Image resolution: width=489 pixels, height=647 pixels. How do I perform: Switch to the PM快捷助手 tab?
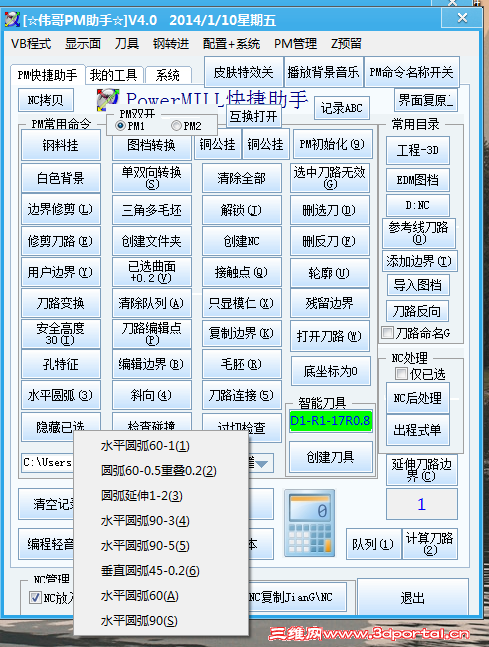point(47,75)
